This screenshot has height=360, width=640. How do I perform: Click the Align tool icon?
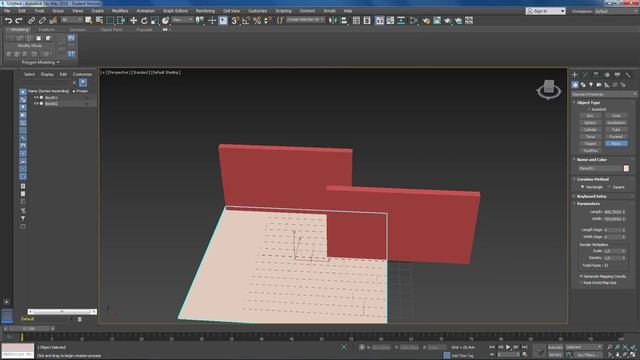(344, 20)
